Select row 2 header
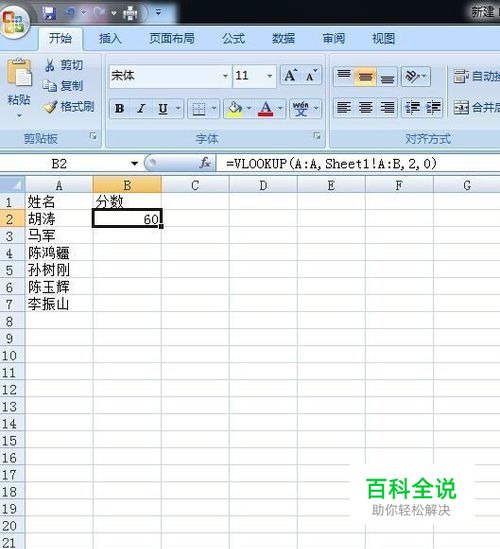 coord(12,219)
